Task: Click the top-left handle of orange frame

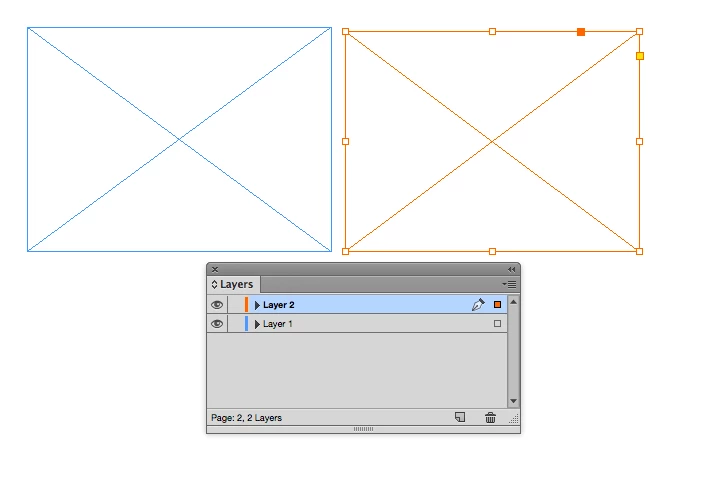Action: [346, 32]
